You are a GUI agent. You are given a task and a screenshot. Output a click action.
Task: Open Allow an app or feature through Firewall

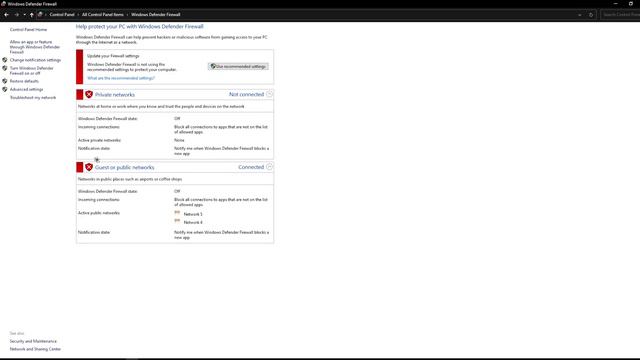pyautogui.click(x=35, y=47)
